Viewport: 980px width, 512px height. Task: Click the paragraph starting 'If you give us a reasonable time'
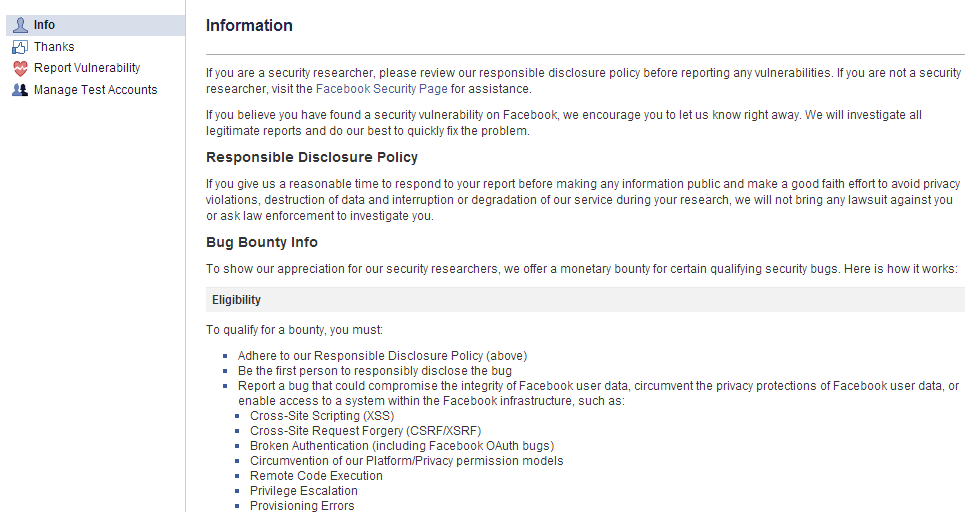(582, 200)
